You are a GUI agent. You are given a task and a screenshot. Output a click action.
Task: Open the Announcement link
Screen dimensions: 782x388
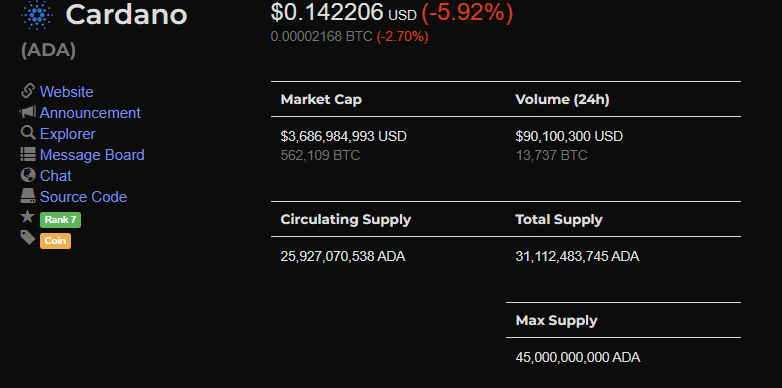(90, 113)
